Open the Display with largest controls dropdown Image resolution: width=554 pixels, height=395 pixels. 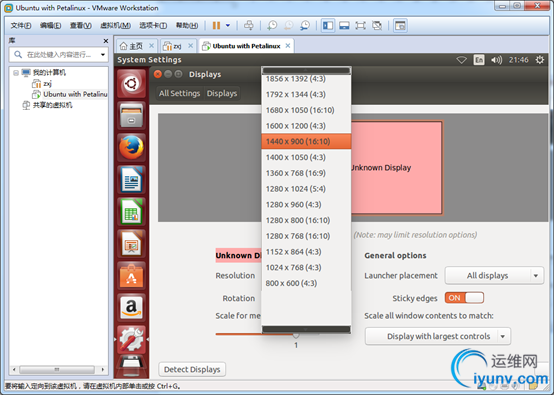pyautogui.click(x=438, y=336)
